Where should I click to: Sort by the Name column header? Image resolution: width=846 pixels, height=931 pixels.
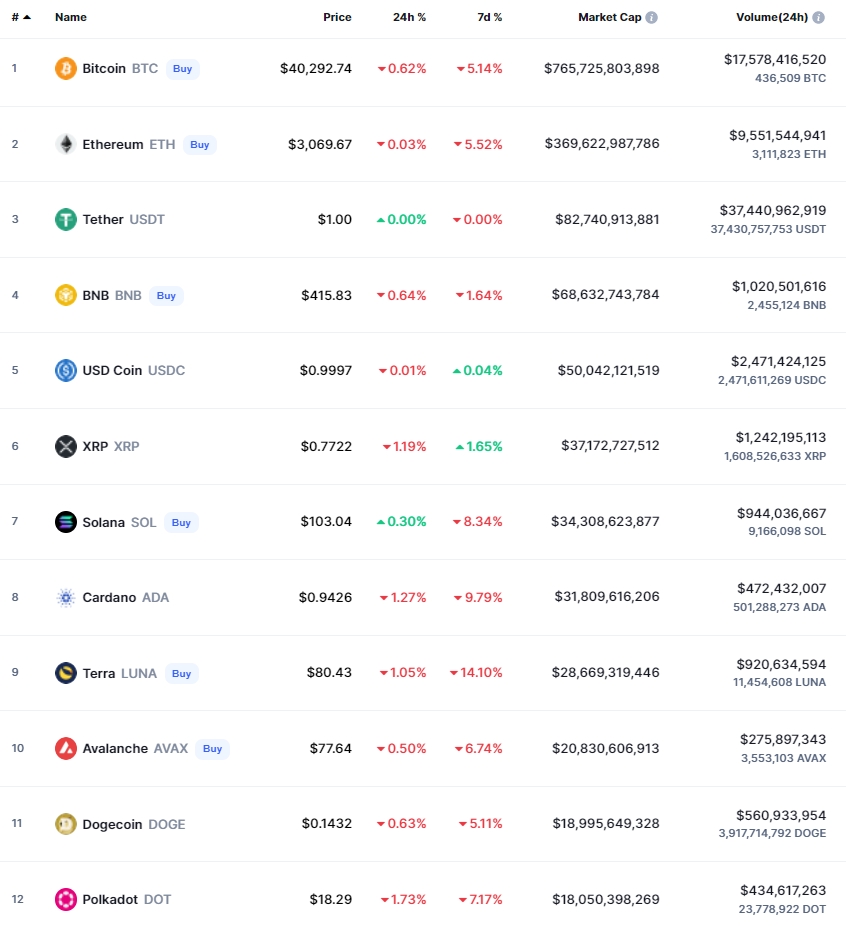(x=71, y=17)
